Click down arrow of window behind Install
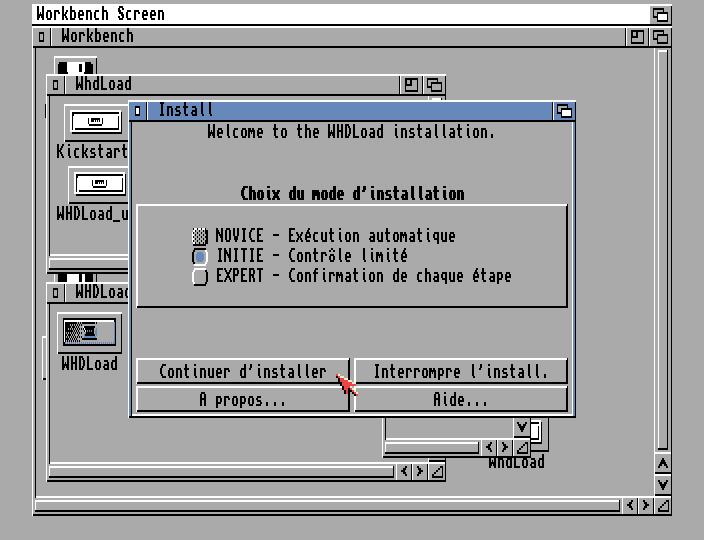 coord(521,427)
